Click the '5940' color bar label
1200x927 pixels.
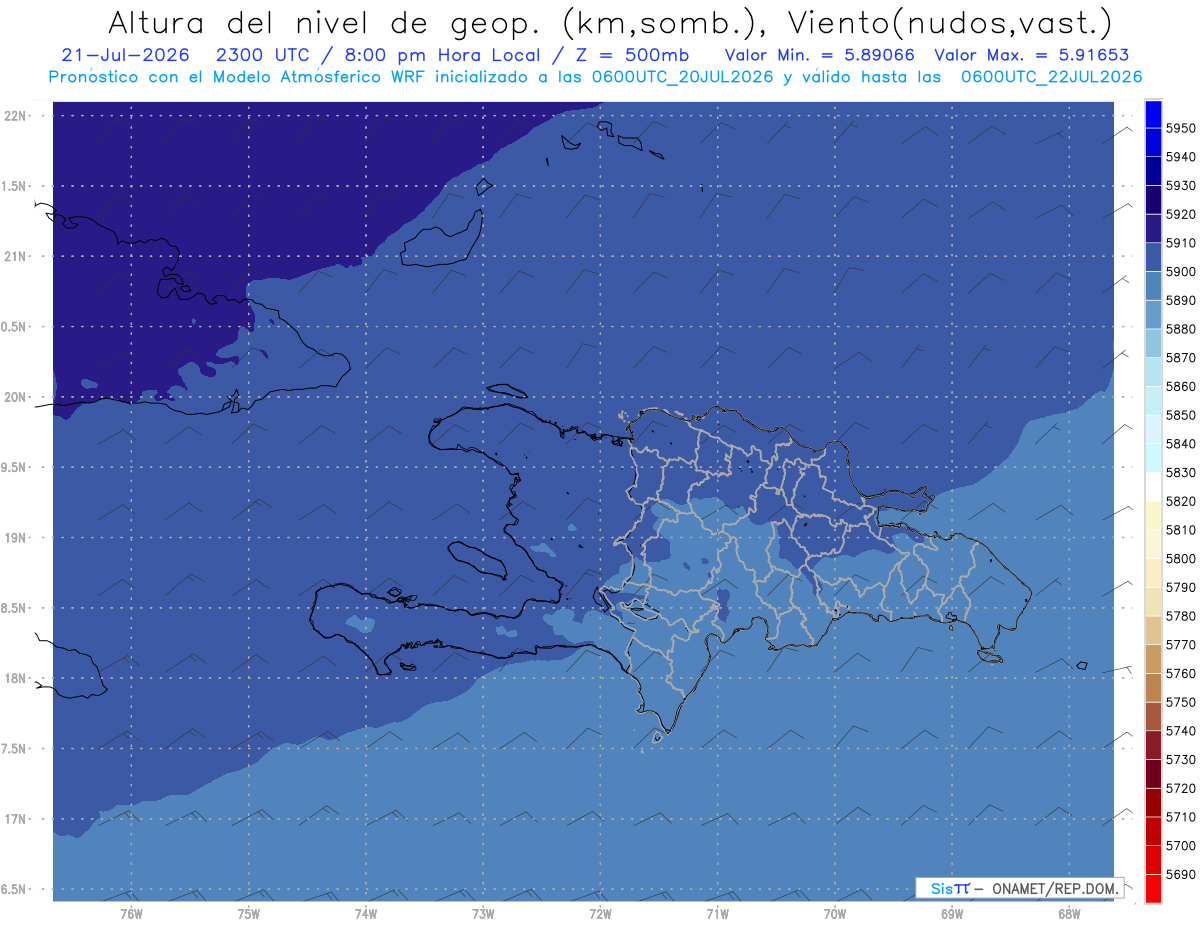(1180, 157)
